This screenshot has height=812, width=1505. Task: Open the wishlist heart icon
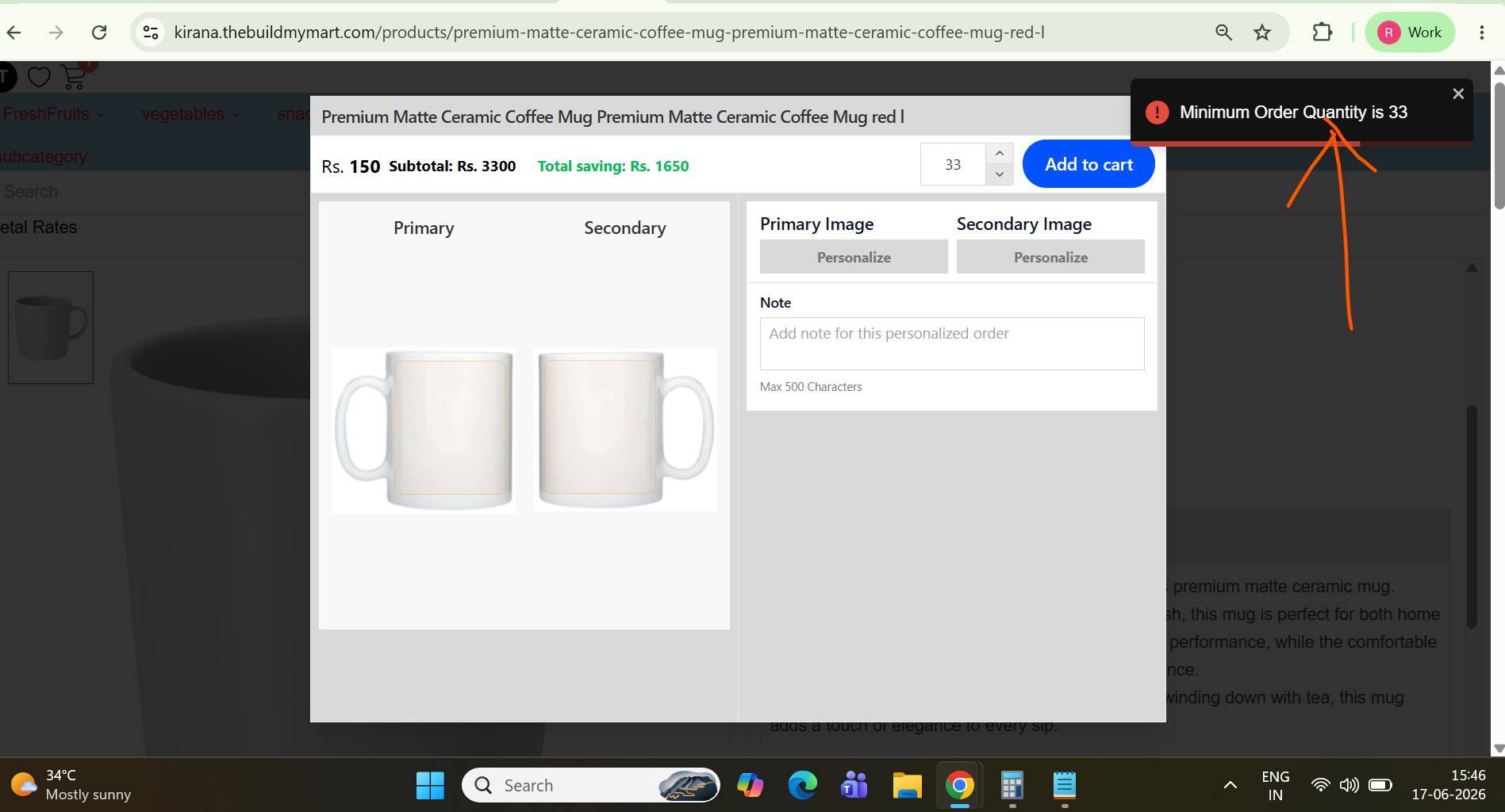[39, 77]
